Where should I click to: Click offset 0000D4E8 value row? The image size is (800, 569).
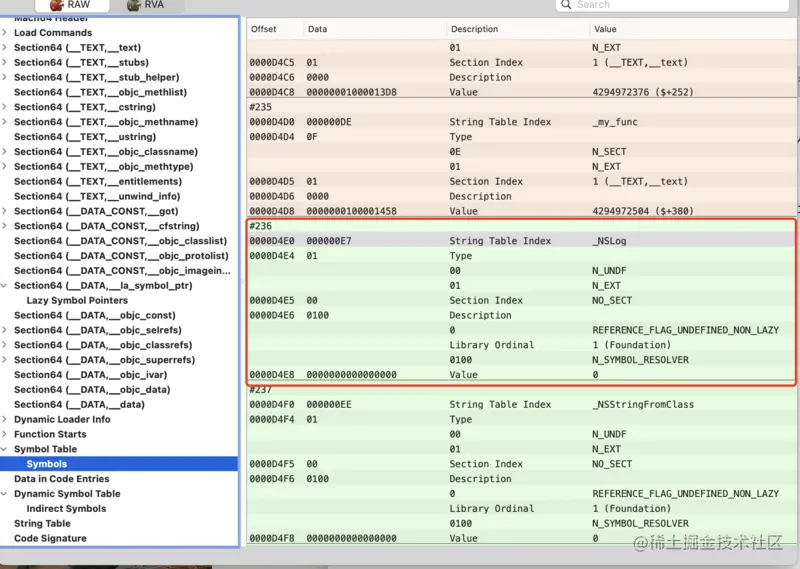click(521, 375)
